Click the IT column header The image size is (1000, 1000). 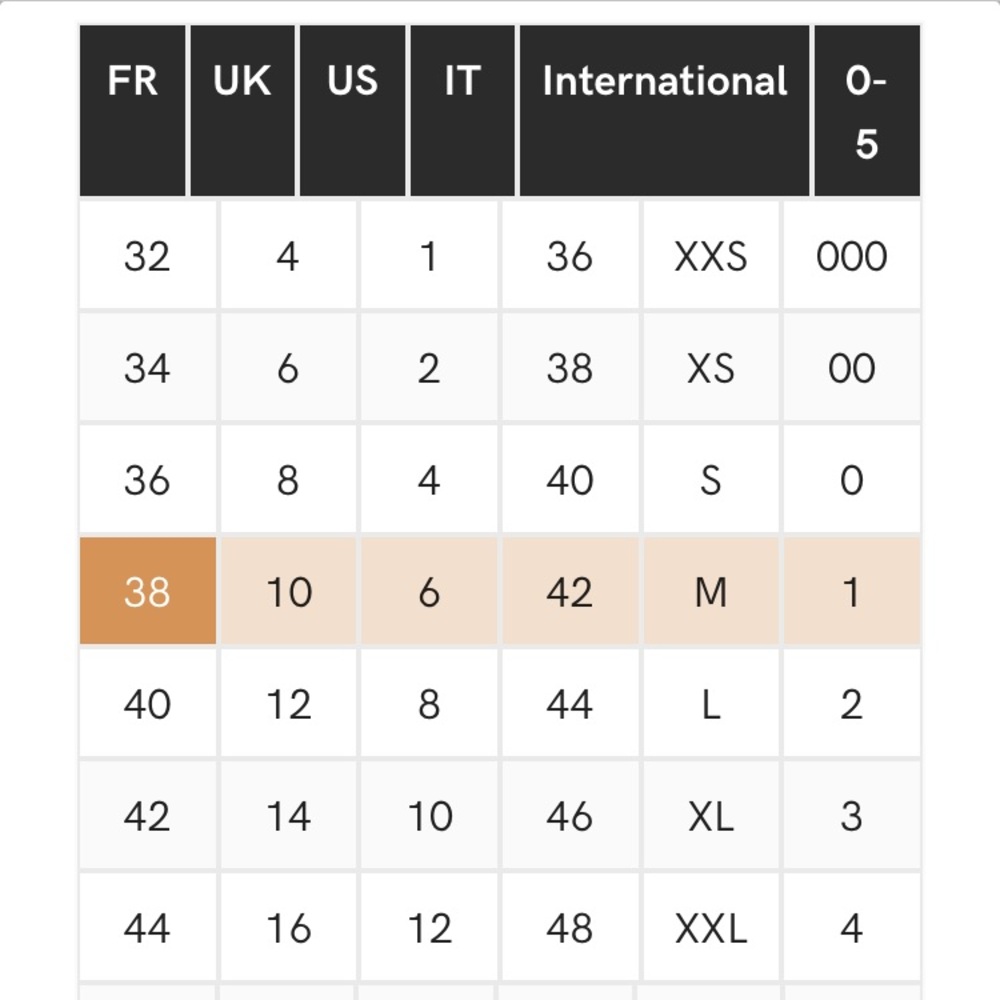(x=462, y=111)
